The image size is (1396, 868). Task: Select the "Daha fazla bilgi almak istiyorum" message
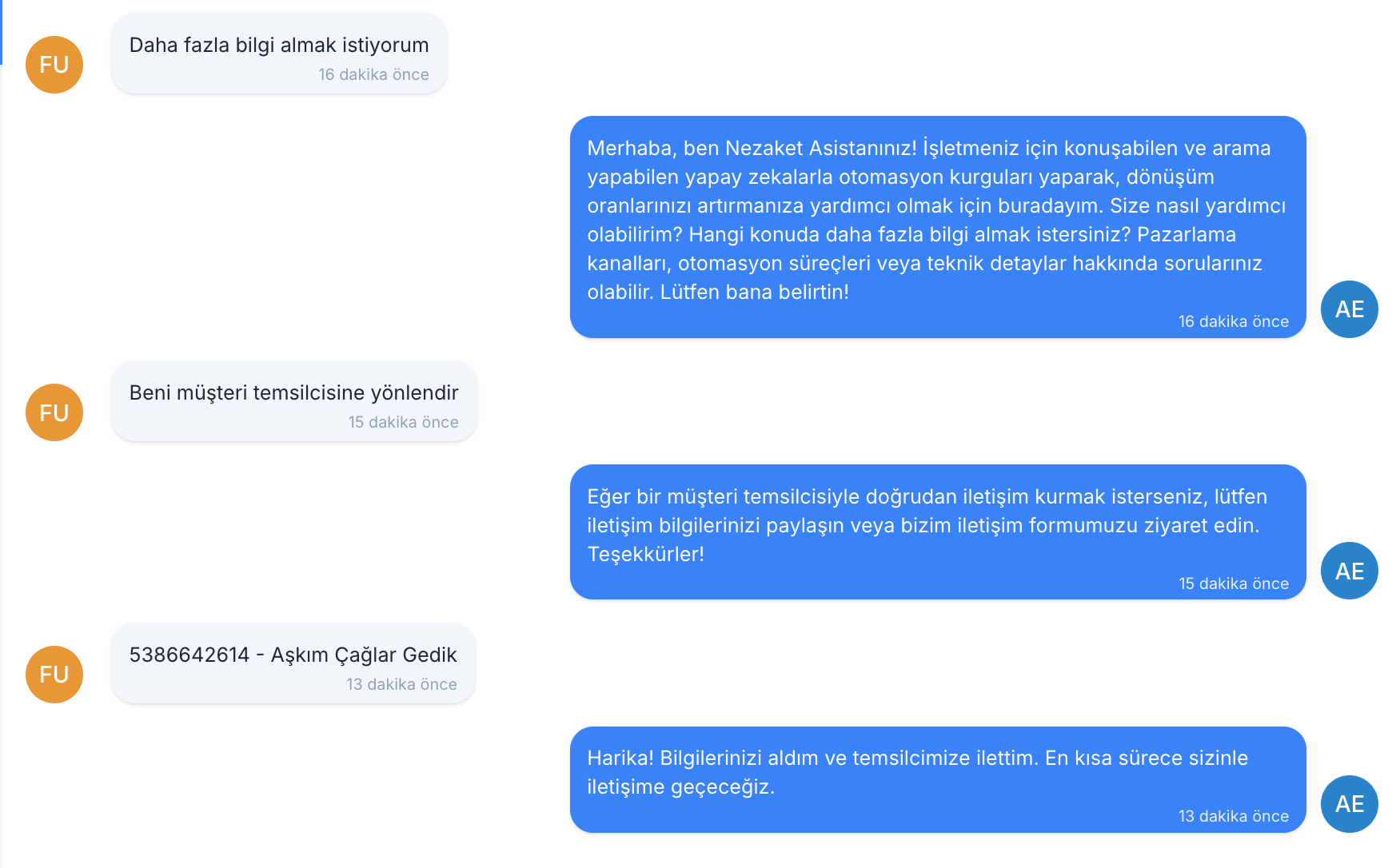[278, 46]
